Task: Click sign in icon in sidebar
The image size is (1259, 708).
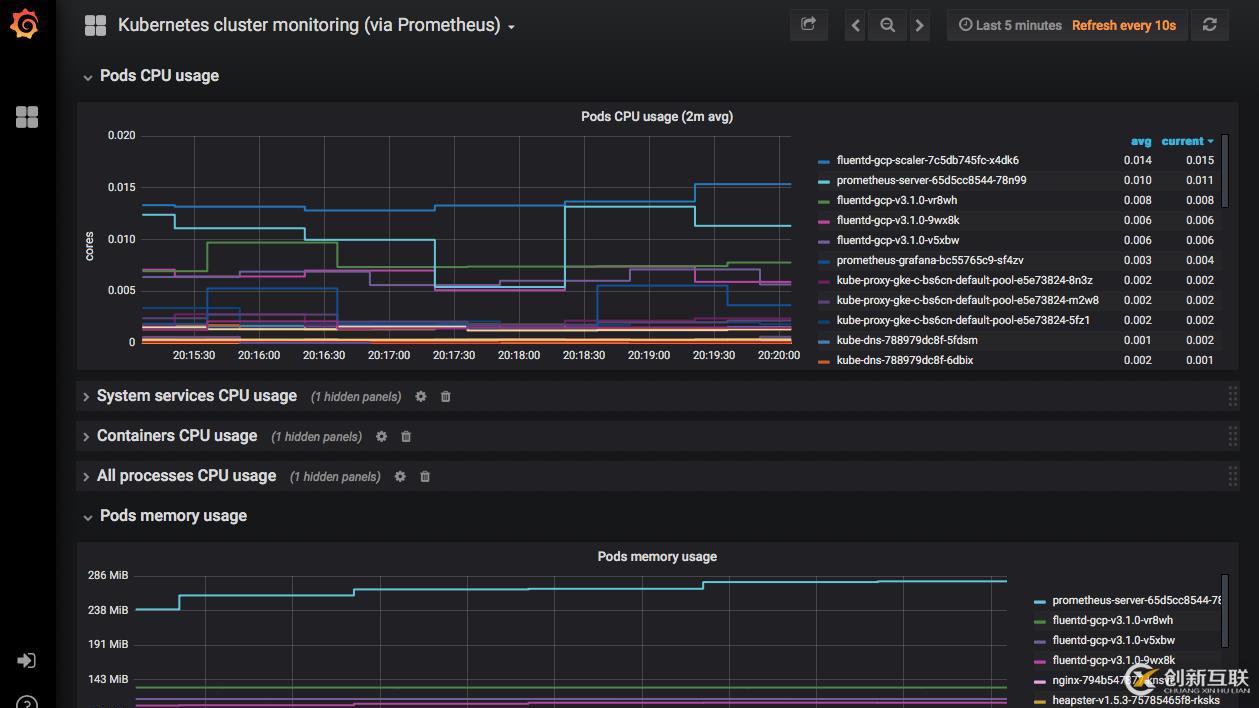Action: coord(27,660)
